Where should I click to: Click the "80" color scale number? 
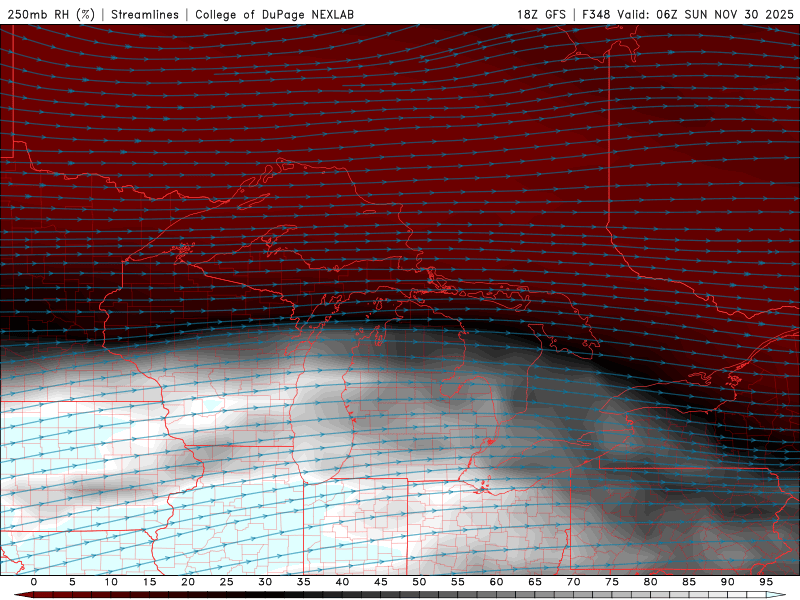pyautogui.click(x=650, y=582)
